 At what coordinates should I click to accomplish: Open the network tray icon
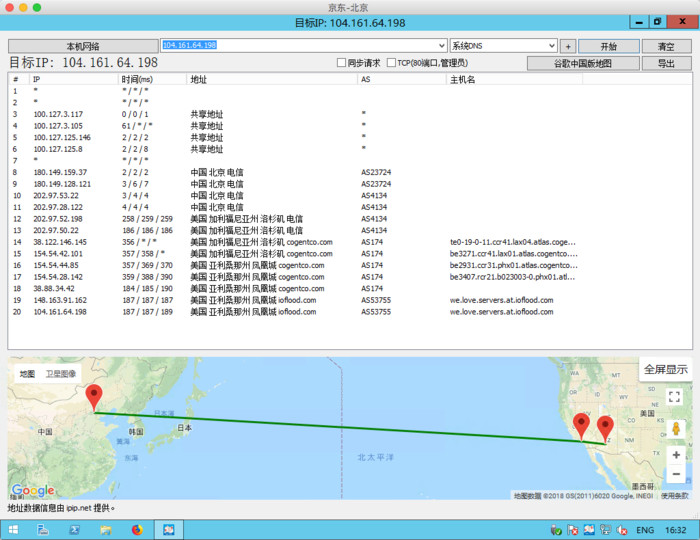(x=606, y=530)
